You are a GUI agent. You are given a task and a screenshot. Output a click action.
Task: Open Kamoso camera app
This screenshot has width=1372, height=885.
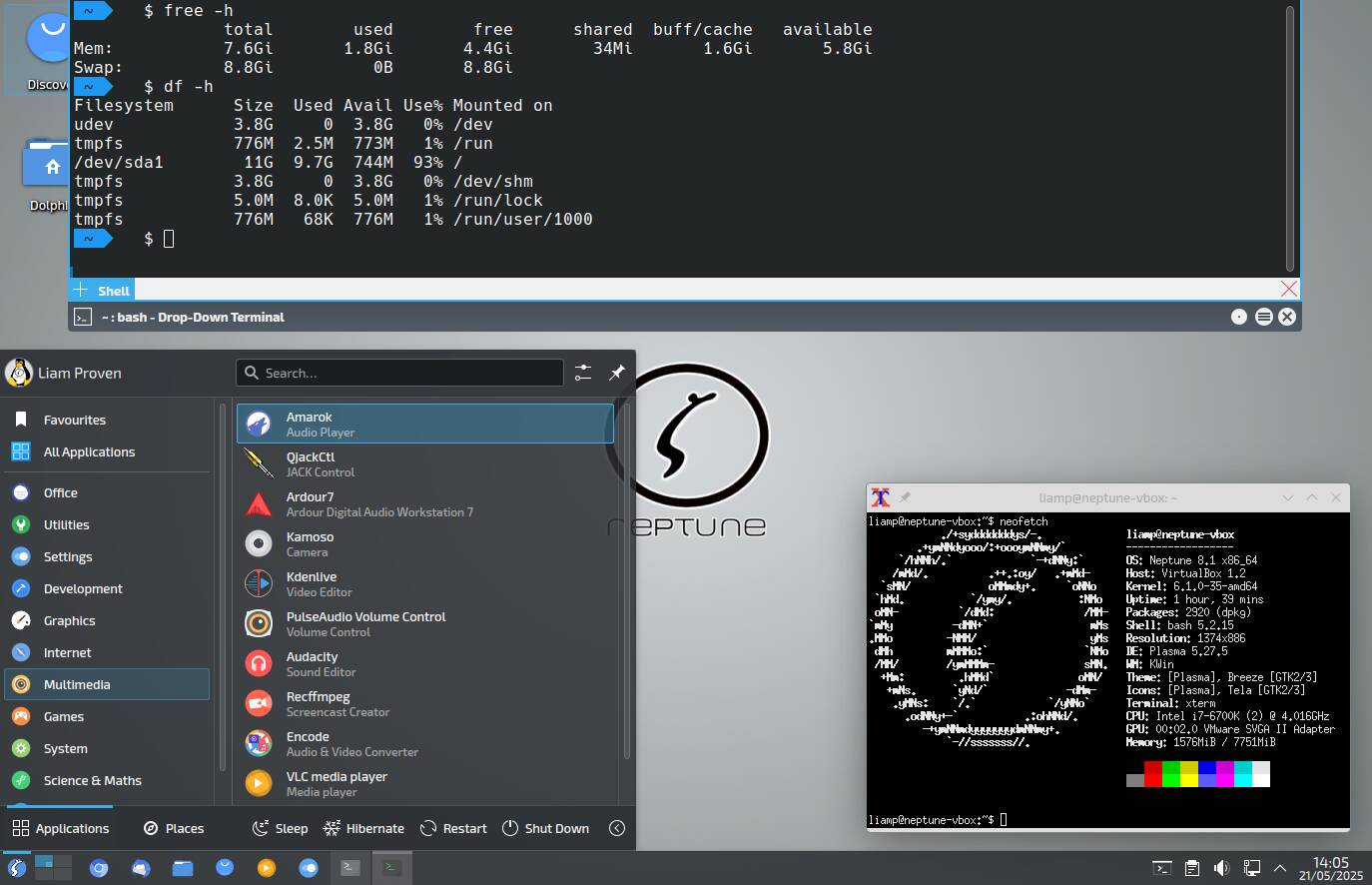(x=424, y=543)
